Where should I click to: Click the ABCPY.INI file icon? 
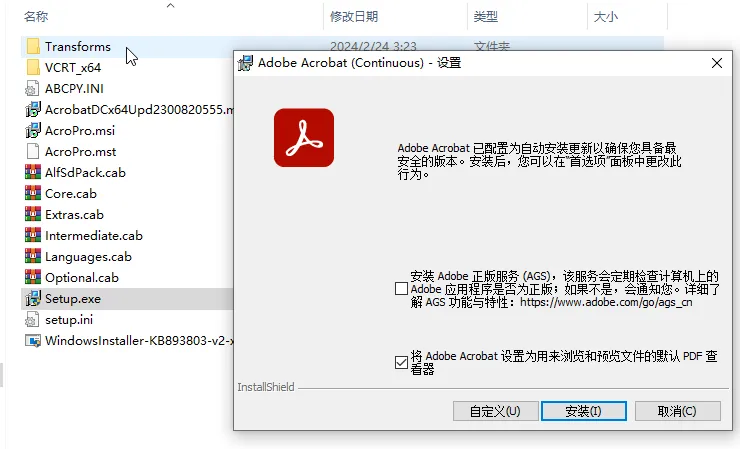pos(32,88)
